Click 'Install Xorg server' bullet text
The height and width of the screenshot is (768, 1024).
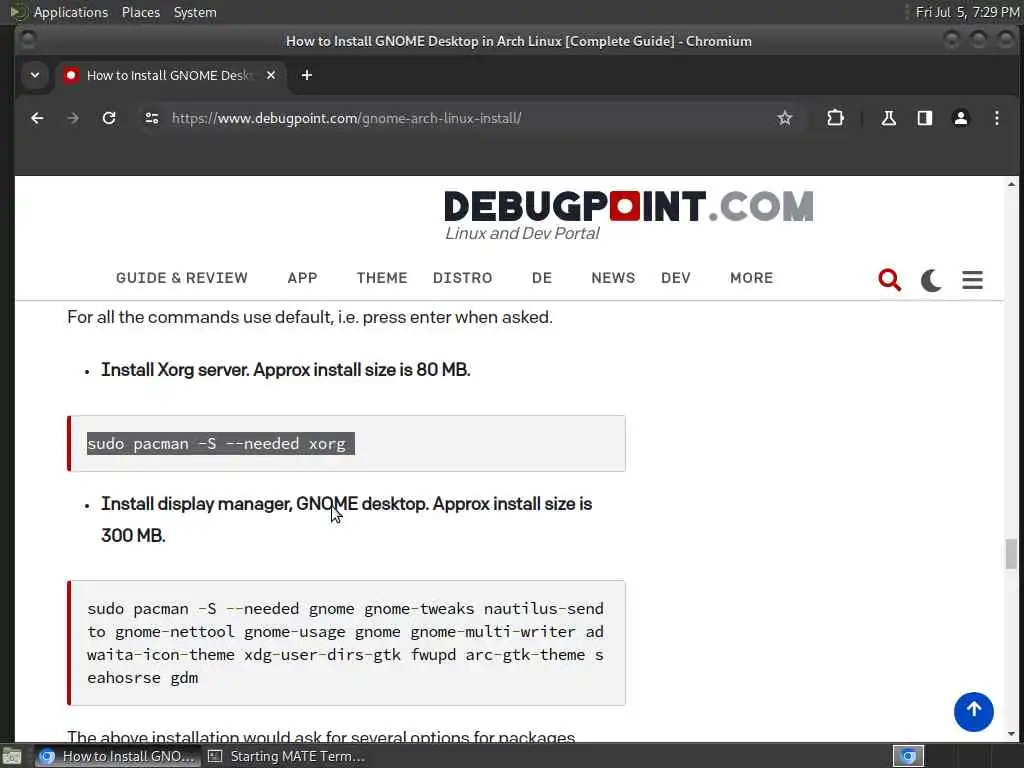click(285, 370)
